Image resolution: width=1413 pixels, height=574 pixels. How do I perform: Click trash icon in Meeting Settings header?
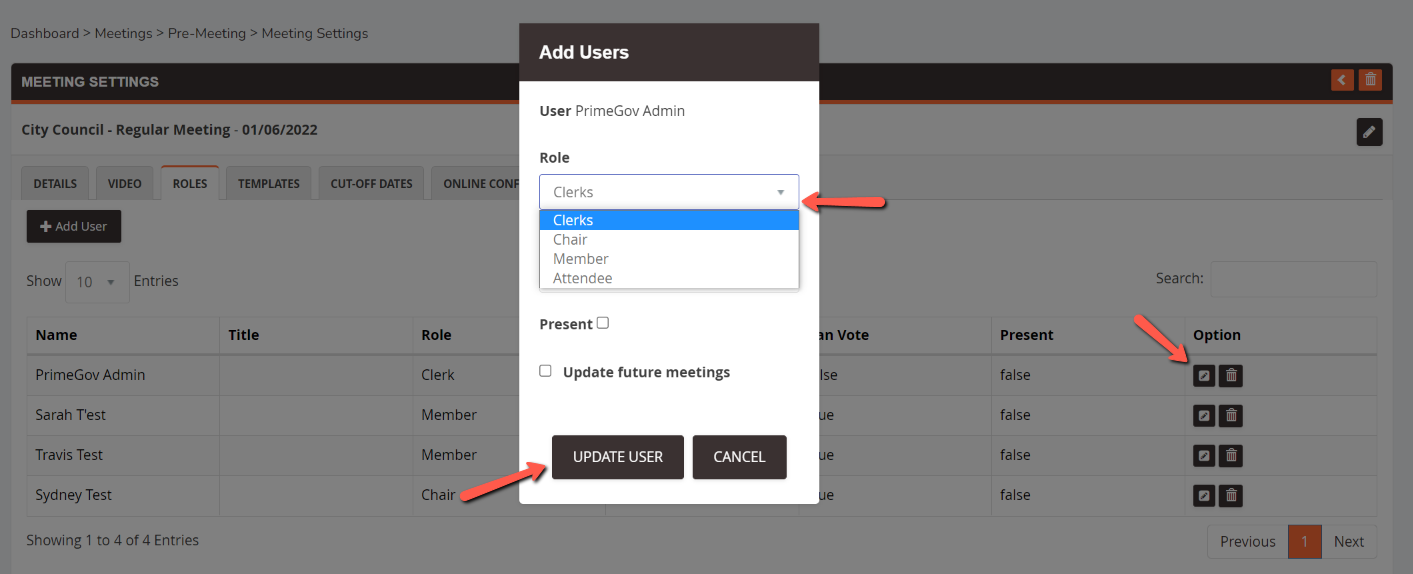(1371, 80)
